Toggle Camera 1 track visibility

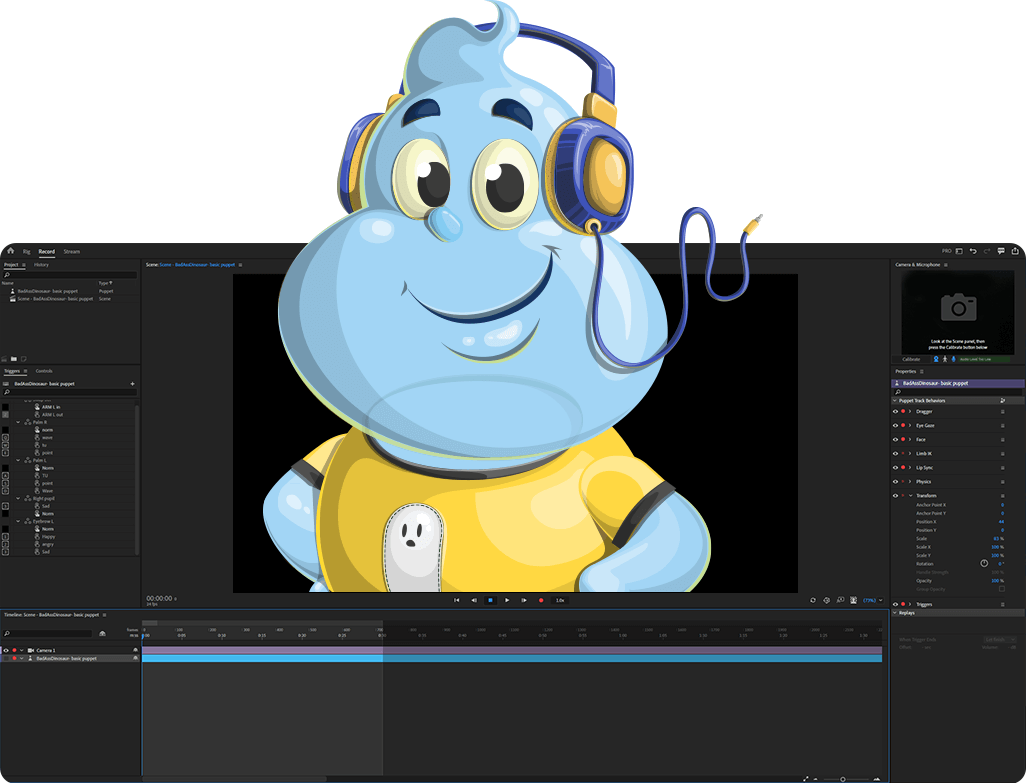[5, 650]
